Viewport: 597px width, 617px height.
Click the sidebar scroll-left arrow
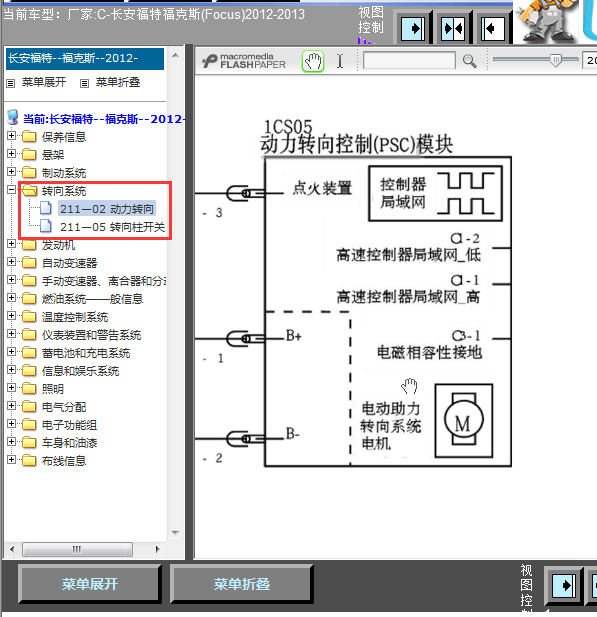tap(12, 549)
